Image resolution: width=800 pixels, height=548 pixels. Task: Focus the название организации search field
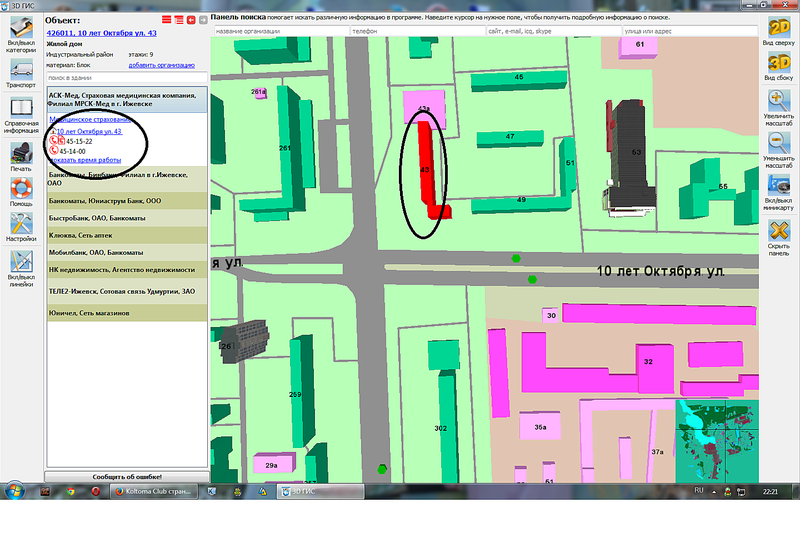coord(282,31)
